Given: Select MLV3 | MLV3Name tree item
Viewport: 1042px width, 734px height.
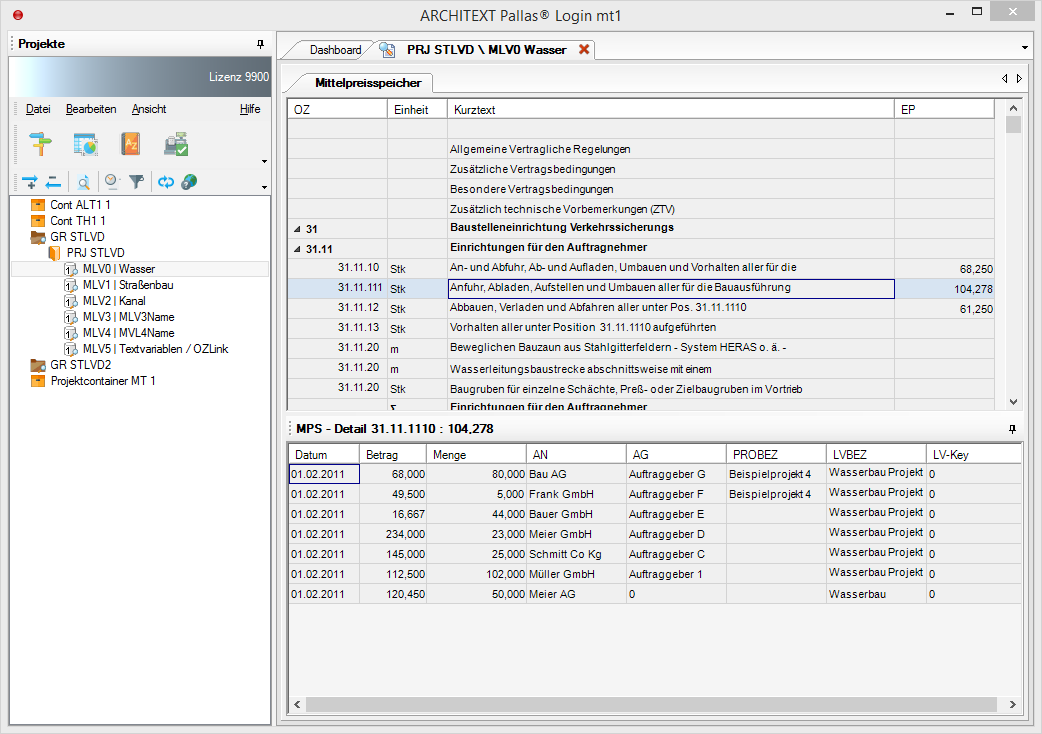Looking at the screenshot, I should (128, 317).
